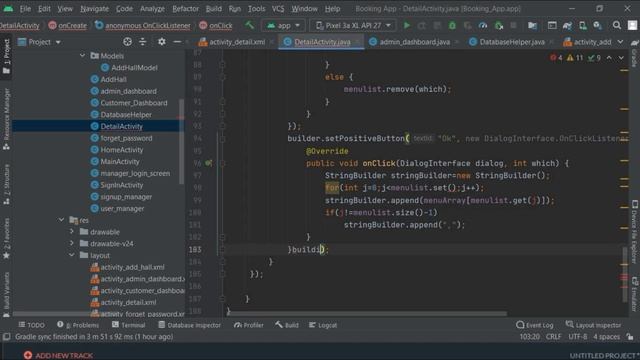Open the Refactor menu
Screen dimensions: 640x360
click(x=185, y=9)
